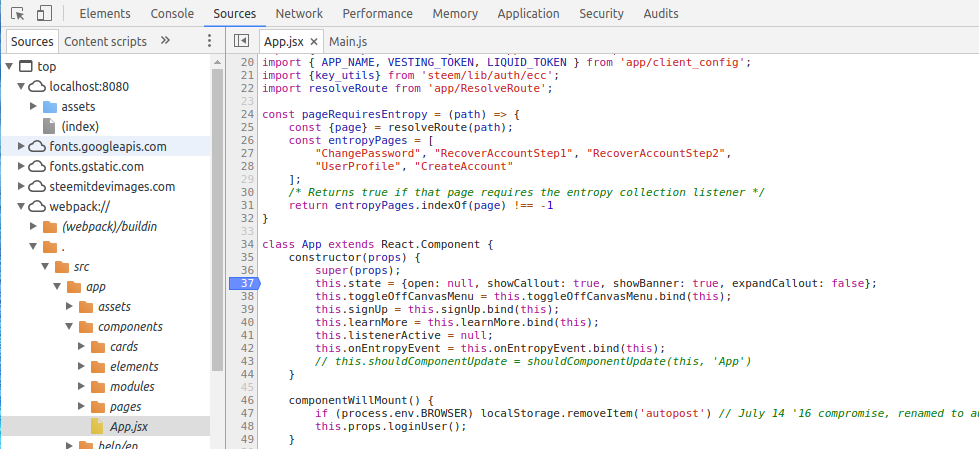Collapse the app folder
Viewport: 979px width, 449px height.
click(x=57, y=286)
